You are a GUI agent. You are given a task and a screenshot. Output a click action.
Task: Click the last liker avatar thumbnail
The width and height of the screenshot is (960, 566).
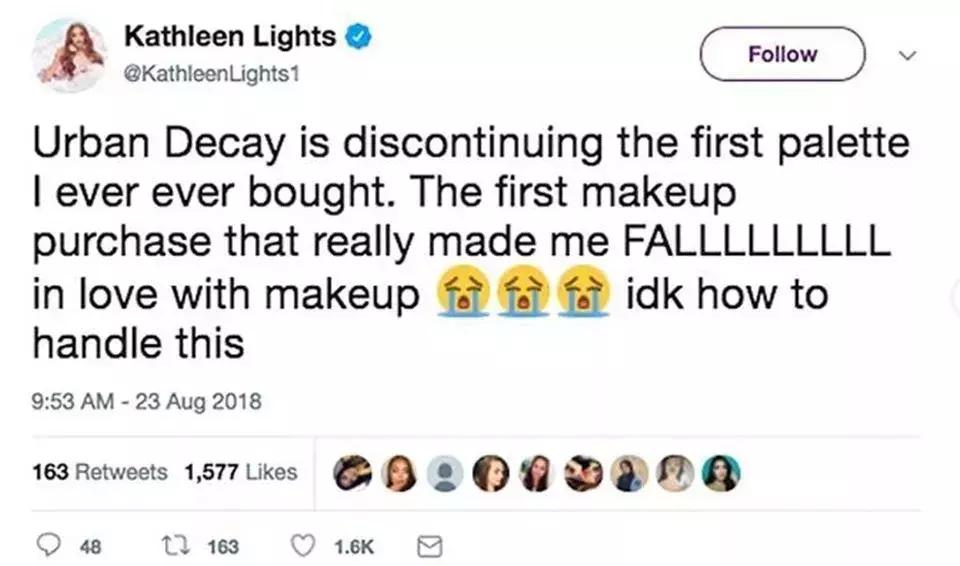[x=721, y=473]
